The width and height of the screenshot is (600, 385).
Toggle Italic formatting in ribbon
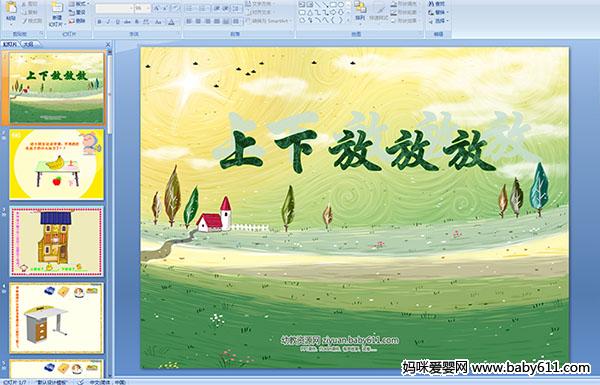(108, 22)
